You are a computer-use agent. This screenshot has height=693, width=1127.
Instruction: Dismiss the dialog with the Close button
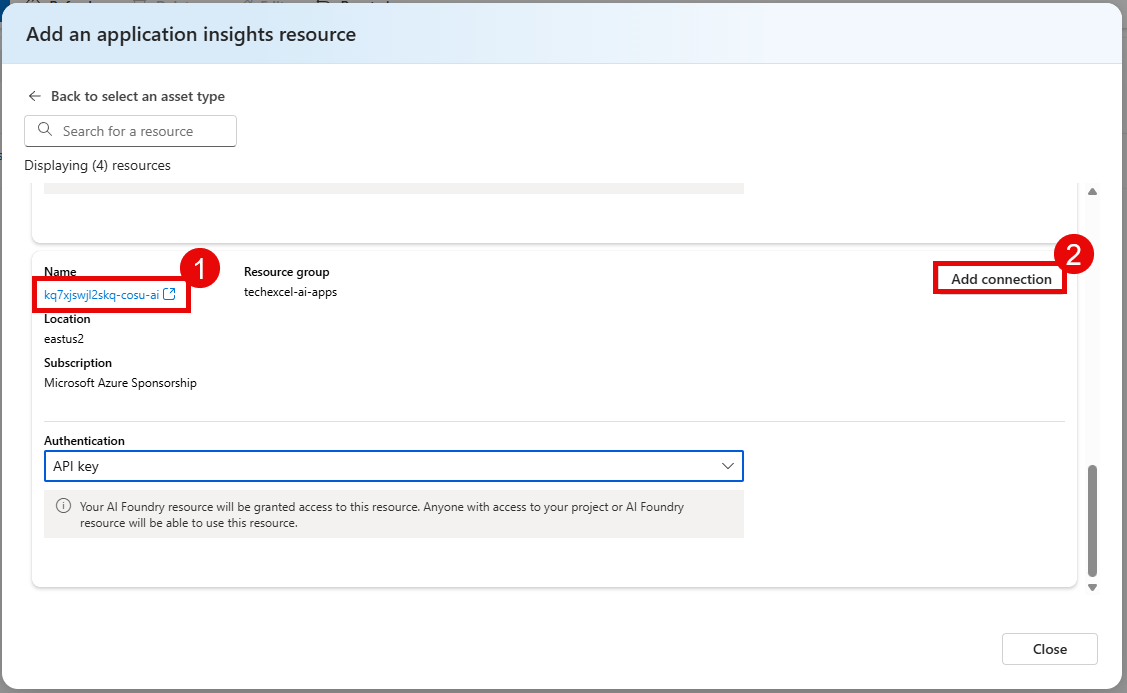1049,648
